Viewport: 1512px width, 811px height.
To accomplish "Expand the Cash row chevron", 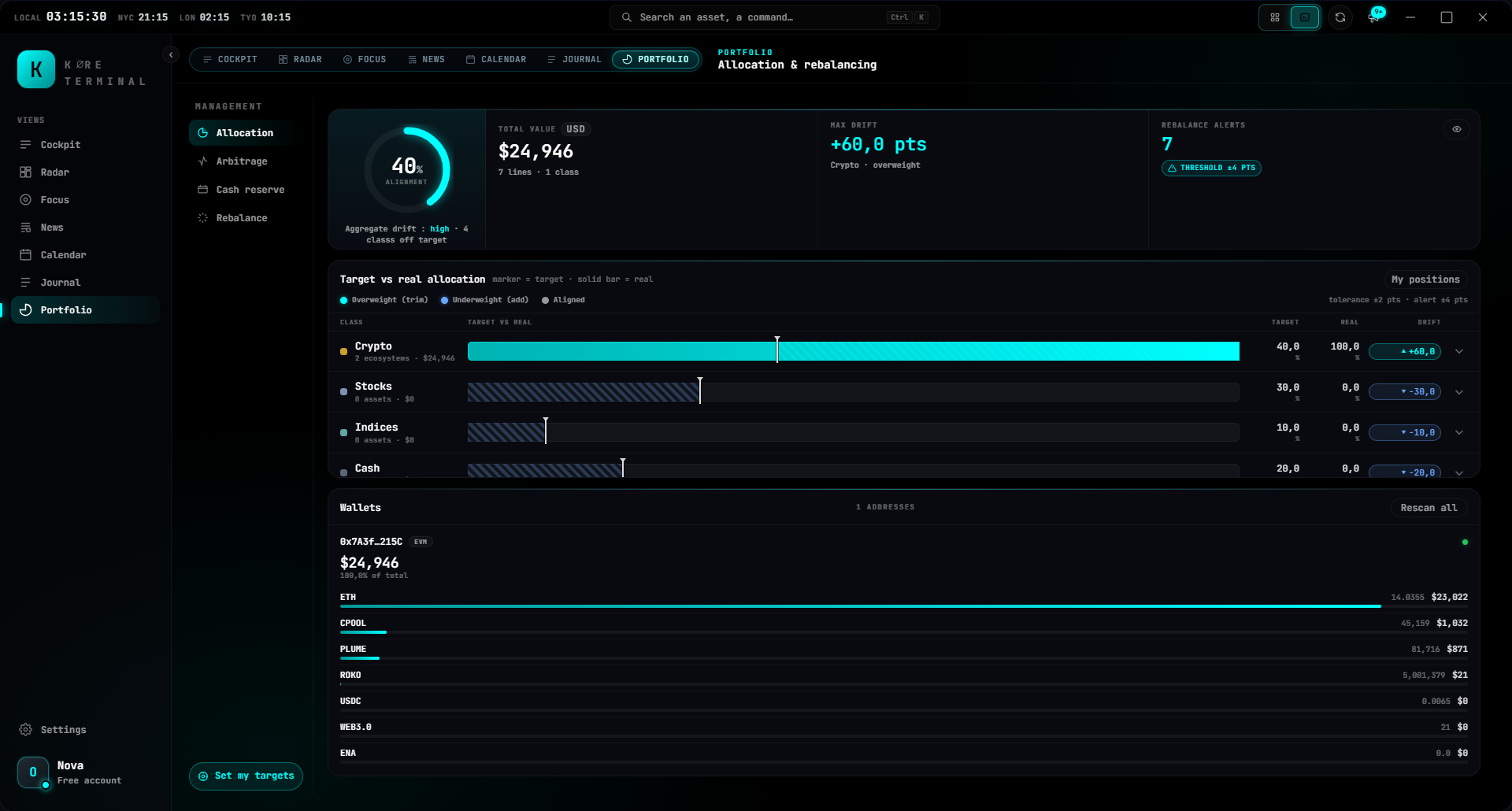I will (x=1459, y=472).
